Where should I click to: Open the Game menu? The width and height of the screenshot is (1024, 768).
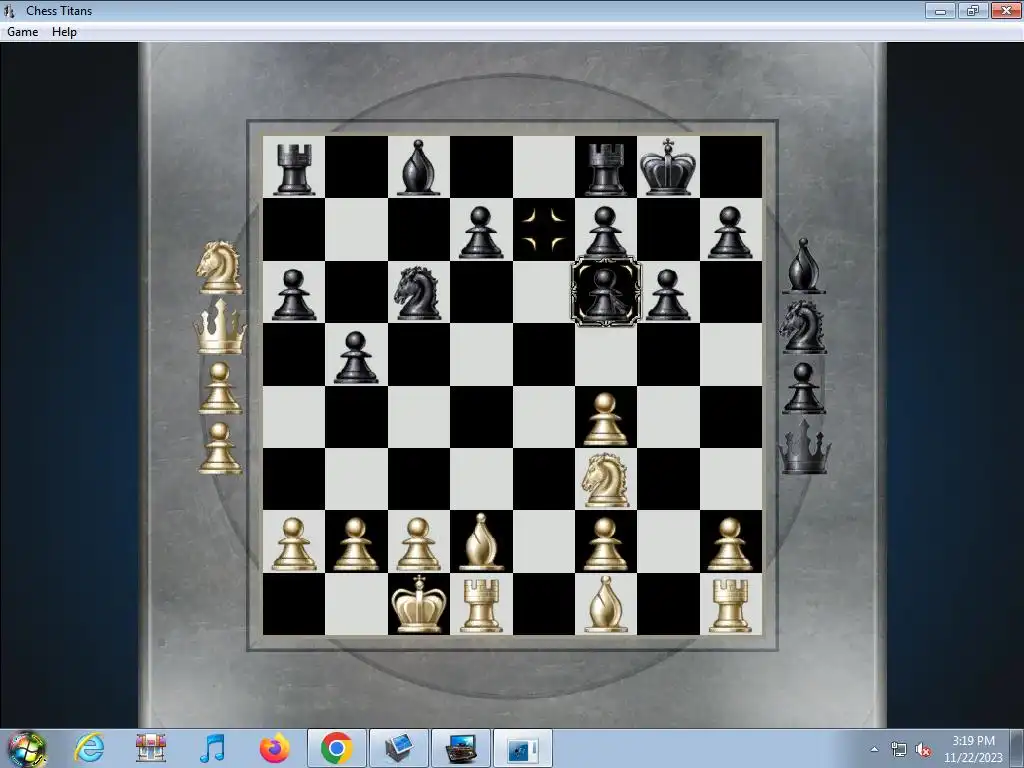(x=22, y=31)
